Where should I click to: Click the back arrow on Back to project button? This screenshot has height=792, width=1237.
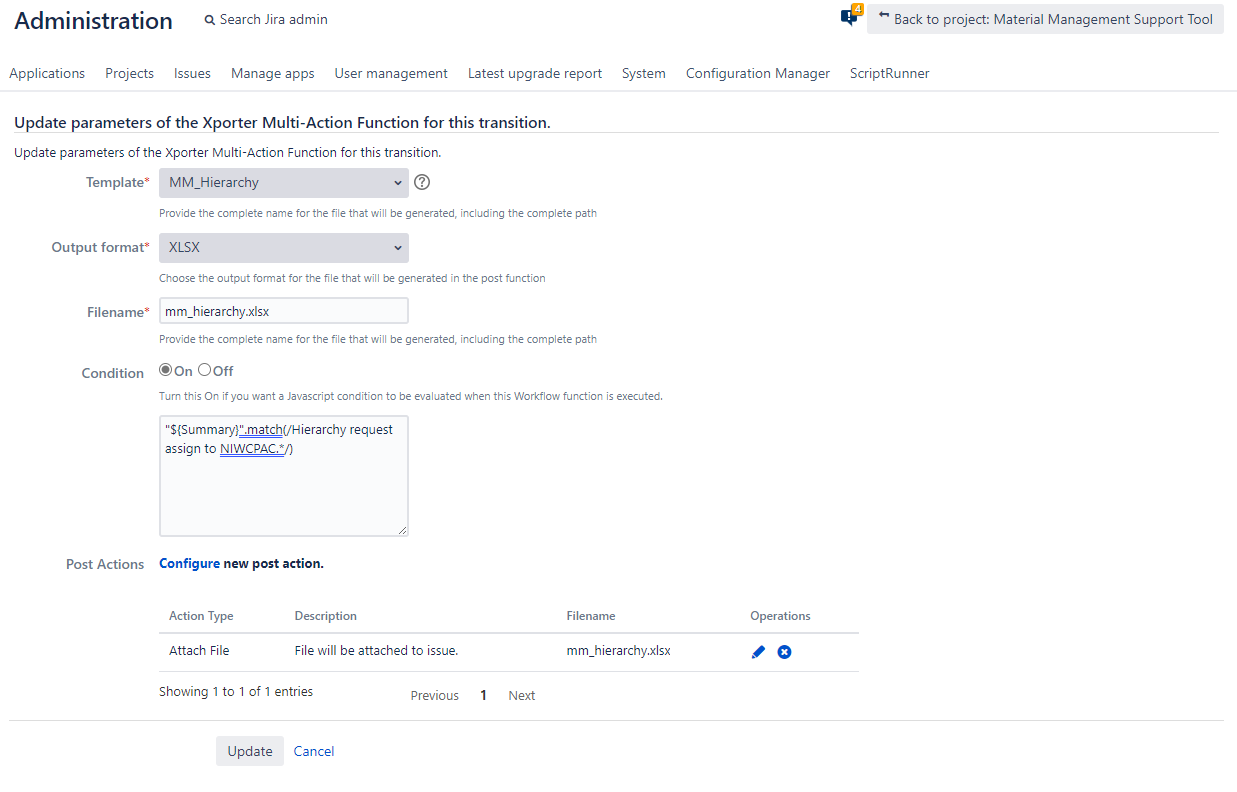point(884,17)
